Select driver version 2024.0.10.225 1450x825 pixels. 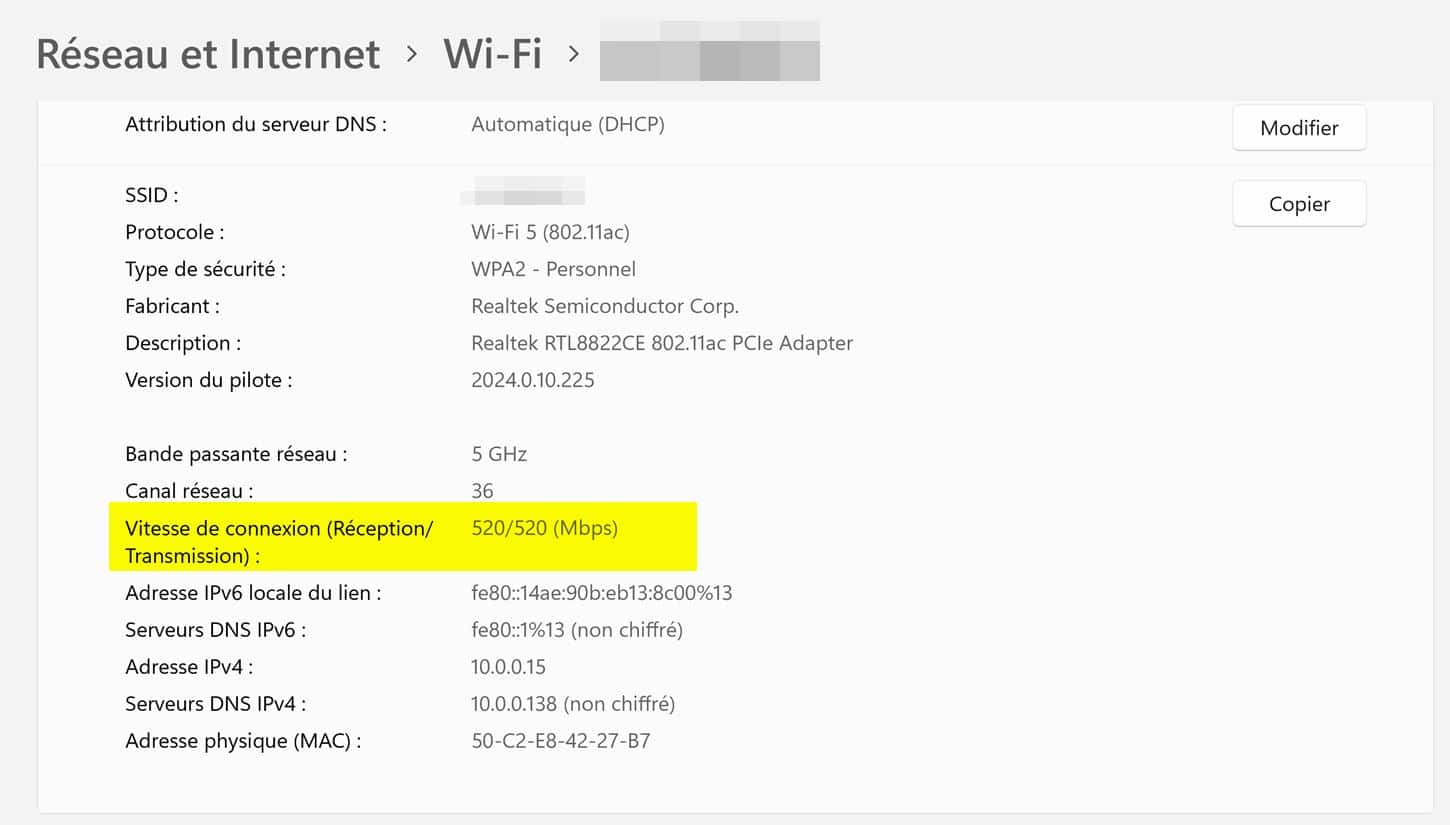click(x=532, y=380)
